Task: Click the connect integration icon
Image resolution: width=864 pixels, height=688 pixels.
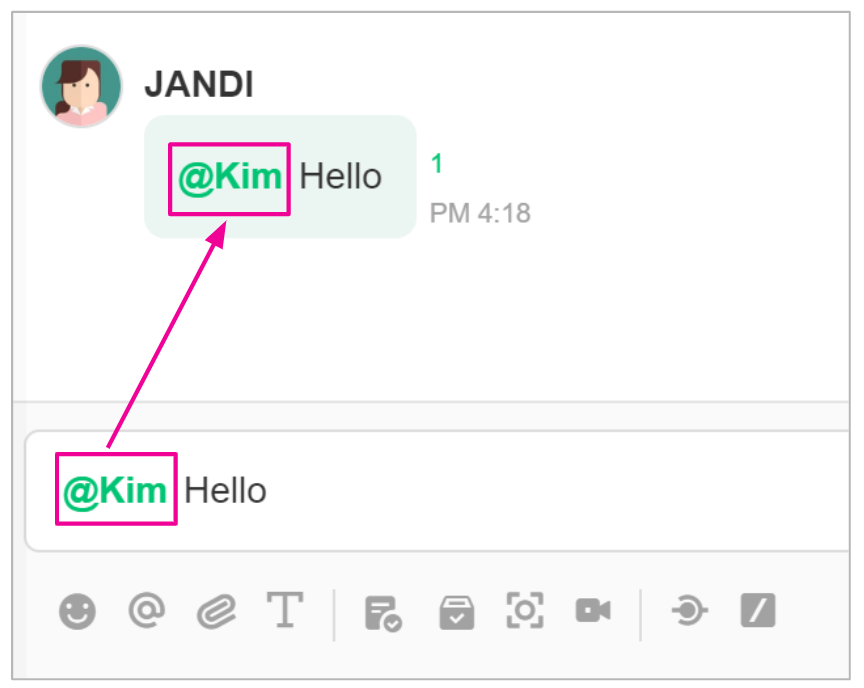Action: pos(689,611)
